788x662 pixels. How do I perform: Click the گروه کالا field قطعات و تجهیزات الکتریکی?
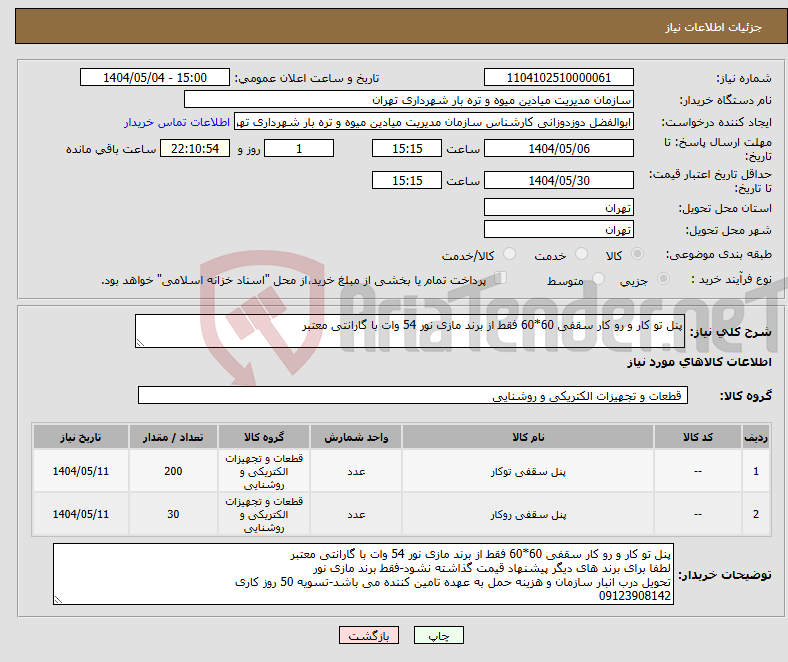point(413,395)
